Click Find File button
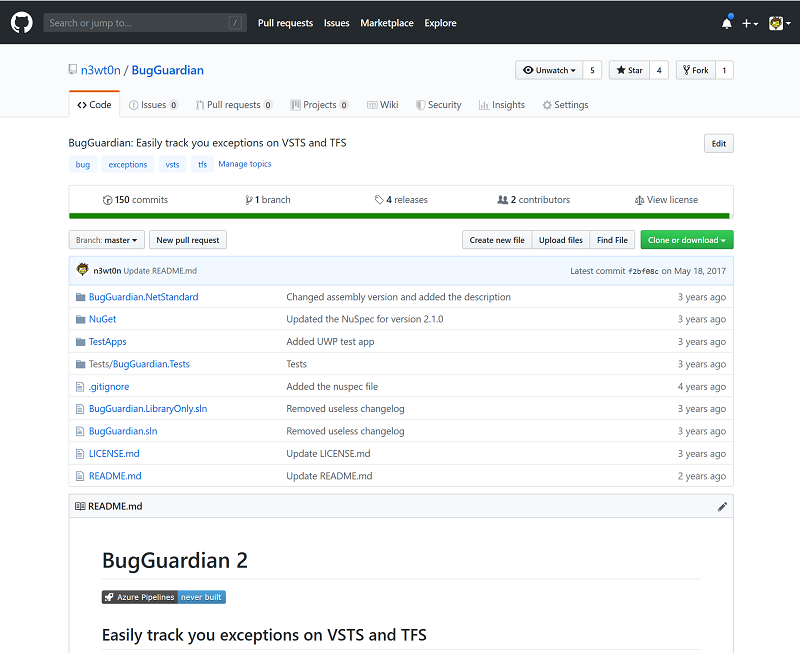Screen dimensions: 800x653 pyautogui.click(x=612, y=240)
